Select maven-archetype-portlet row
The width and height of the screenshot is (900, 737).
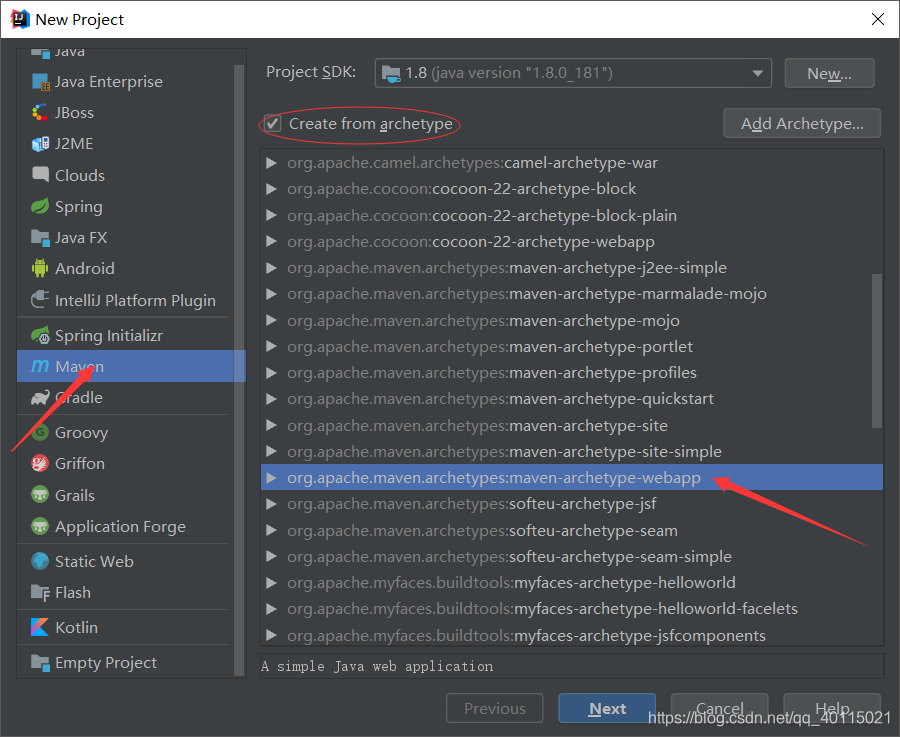click(572, 347)
